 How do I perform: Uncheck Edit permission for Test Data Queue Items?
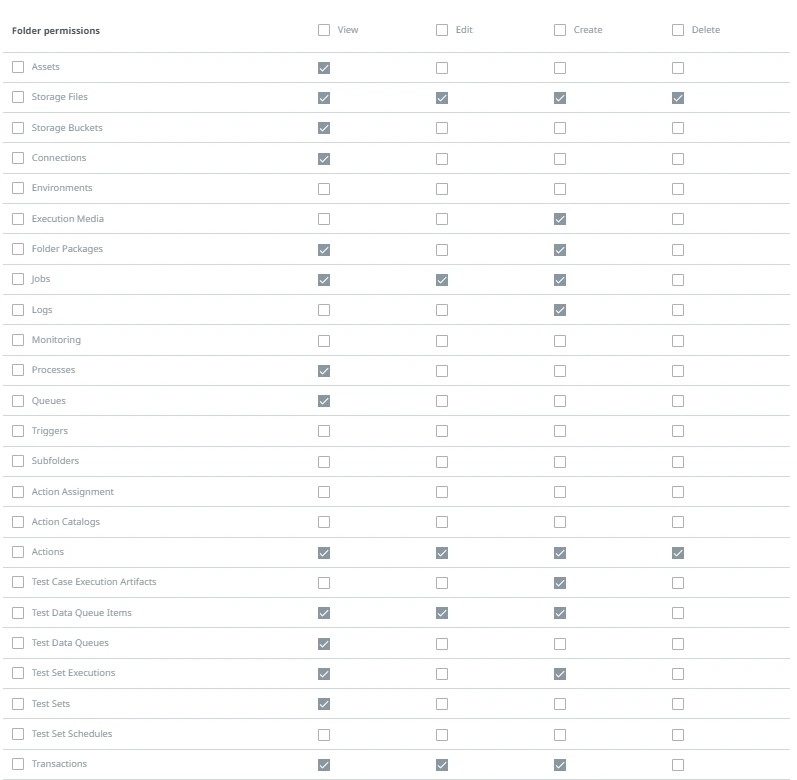442,613
